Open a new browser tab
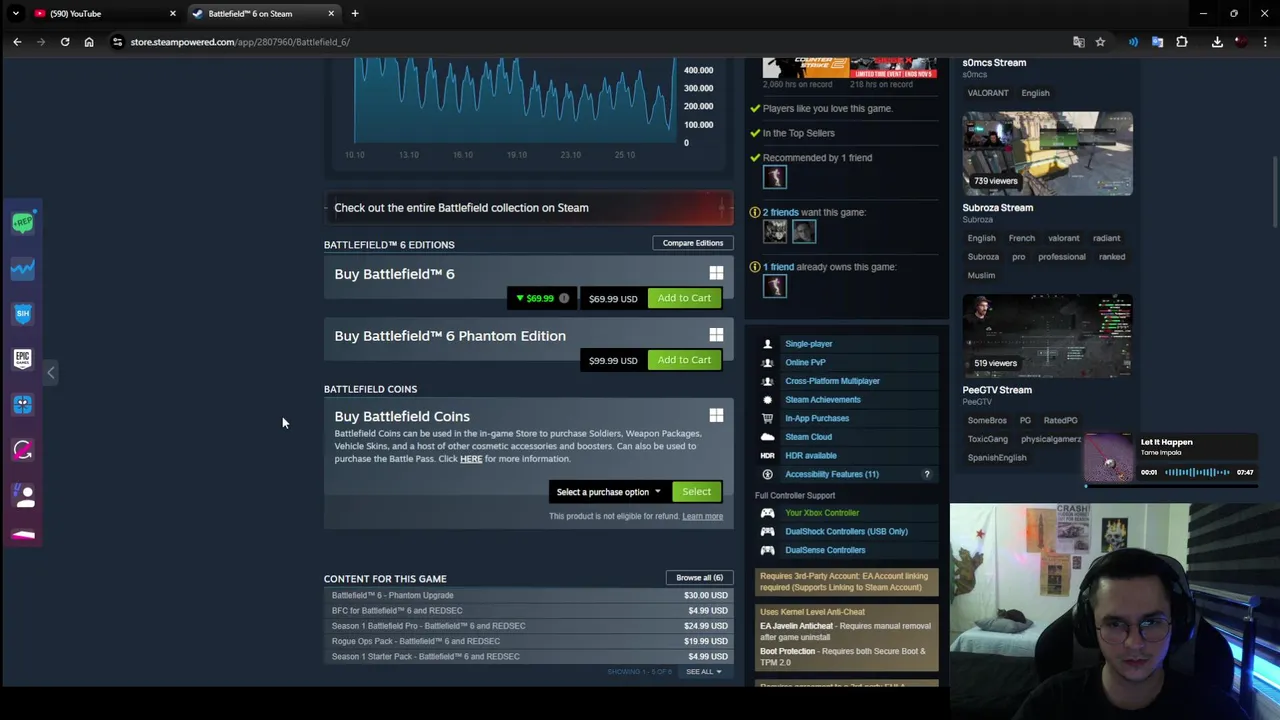This screenshot has width=1280, height=720. [355, 13]
